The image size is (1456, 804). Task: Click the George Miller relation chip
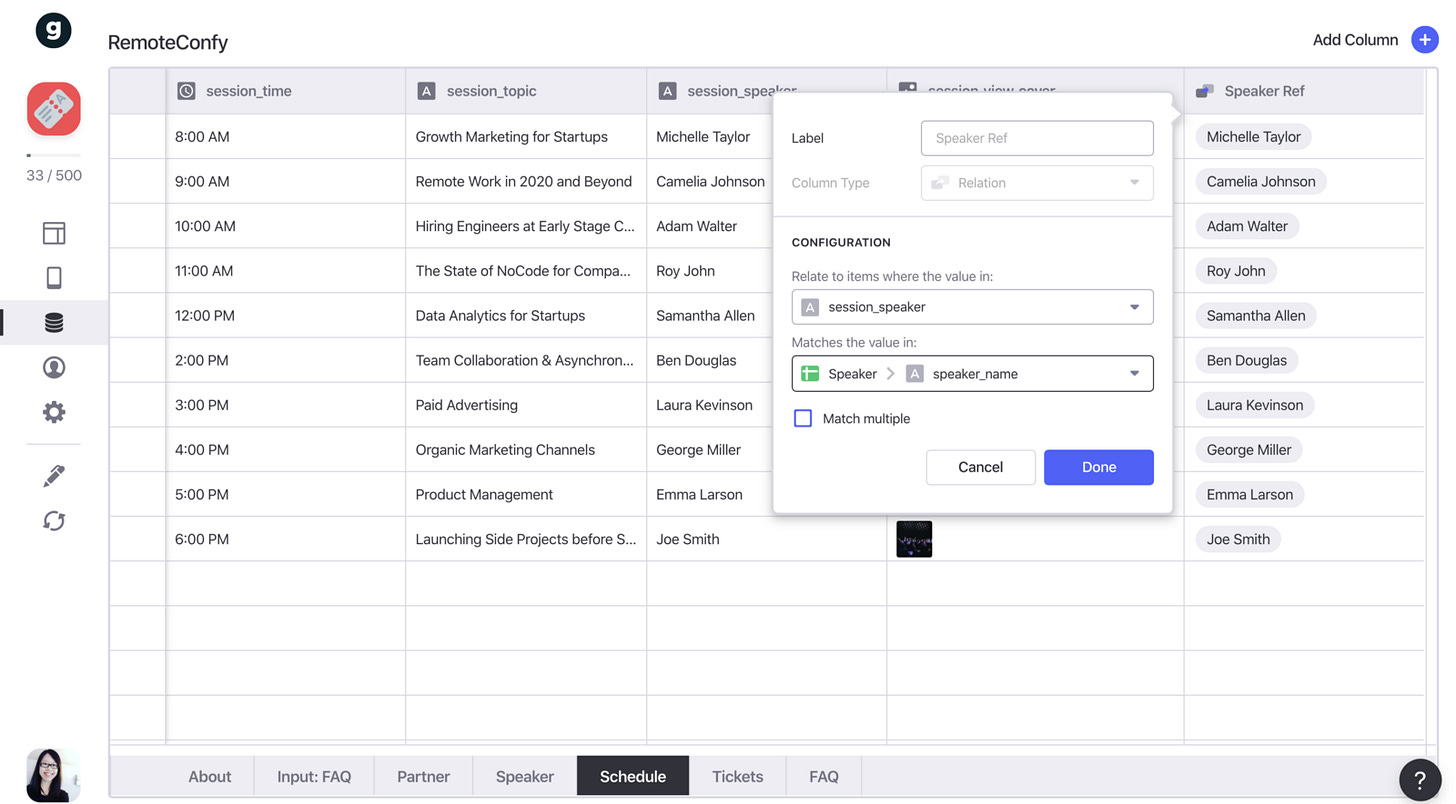point(1249,450)
